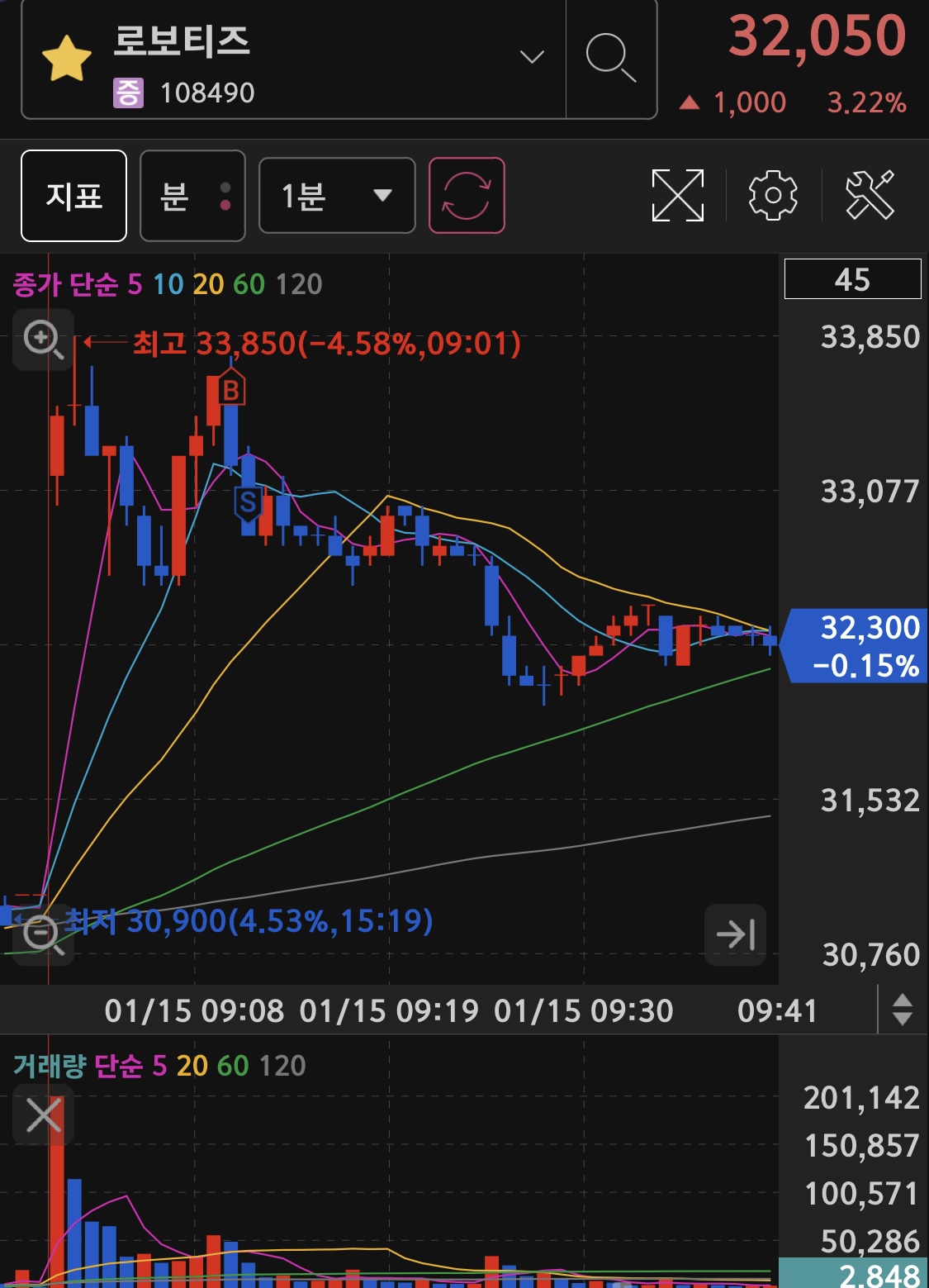
Task: Toggle the pink auto-refresh button
Action: [x=467, y=196]
